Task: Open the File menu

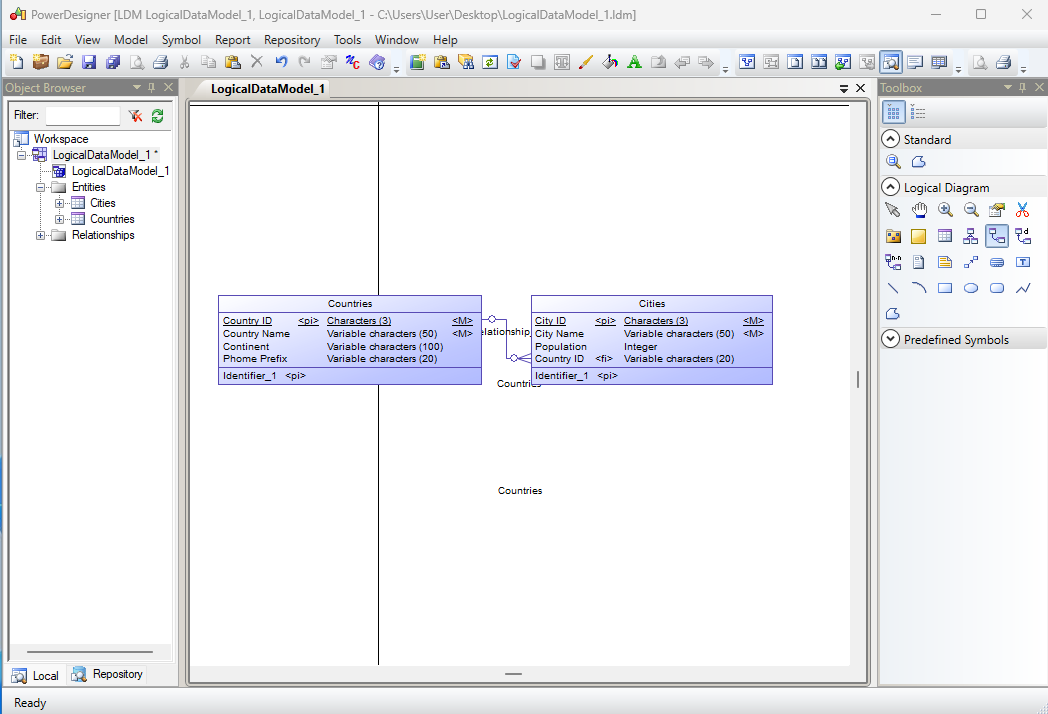Action: tap(18, 40)
